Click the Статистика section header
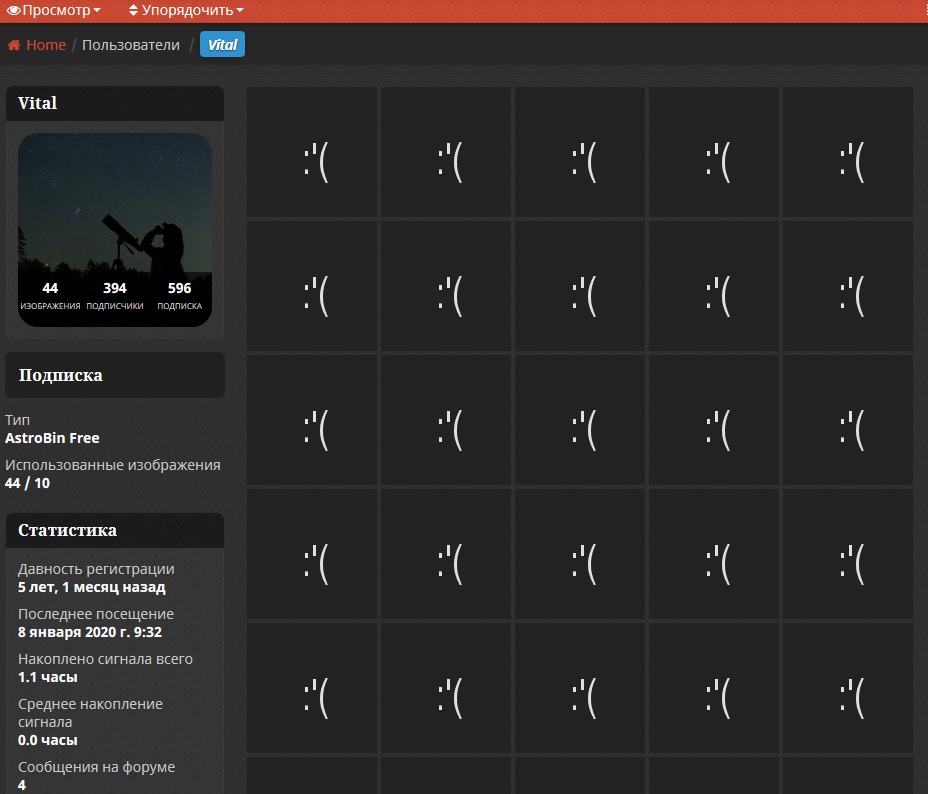928x794 pixels. click(x=115, y=531)
